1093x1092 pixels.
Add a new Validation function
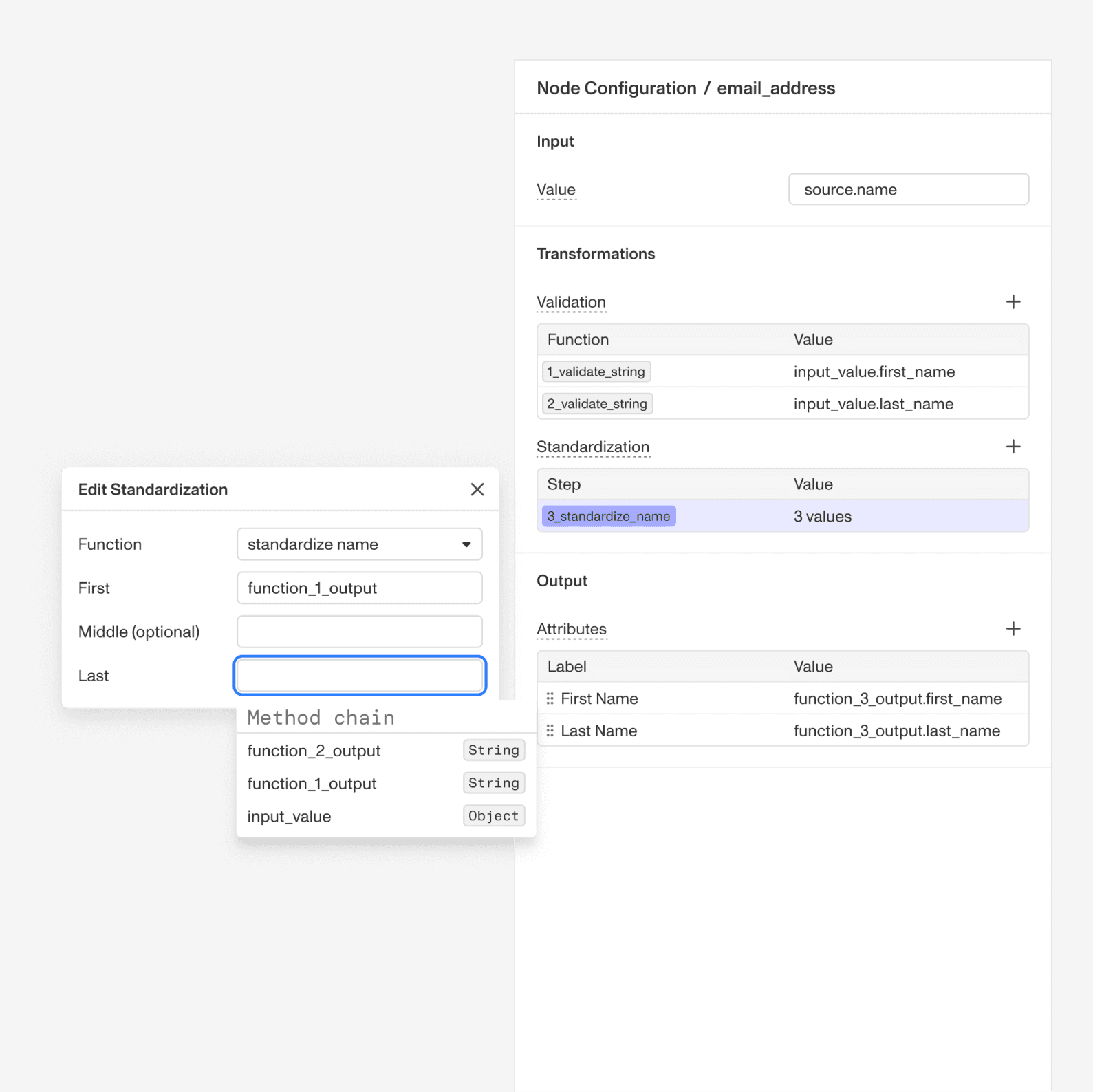click(1013, 302)
